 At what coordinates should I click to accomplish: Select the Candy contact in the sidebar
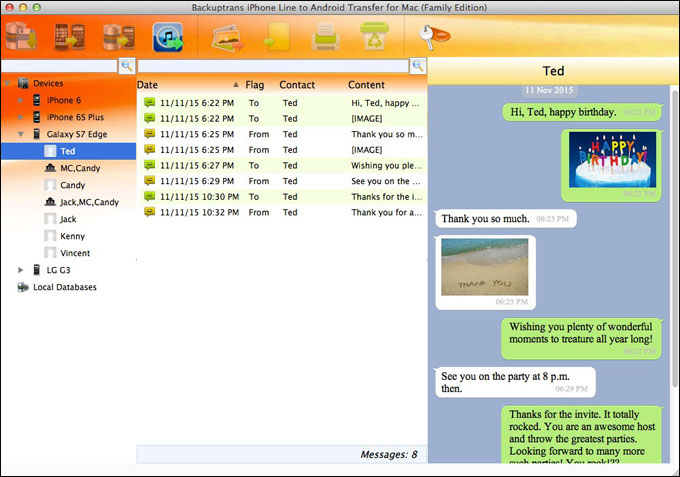(x=72, y=185)
